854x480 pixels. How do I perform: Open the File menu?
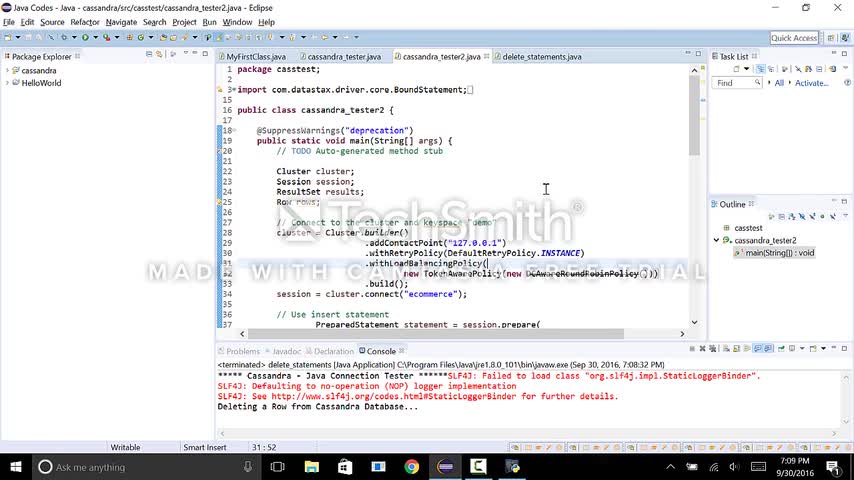point(9,22)
